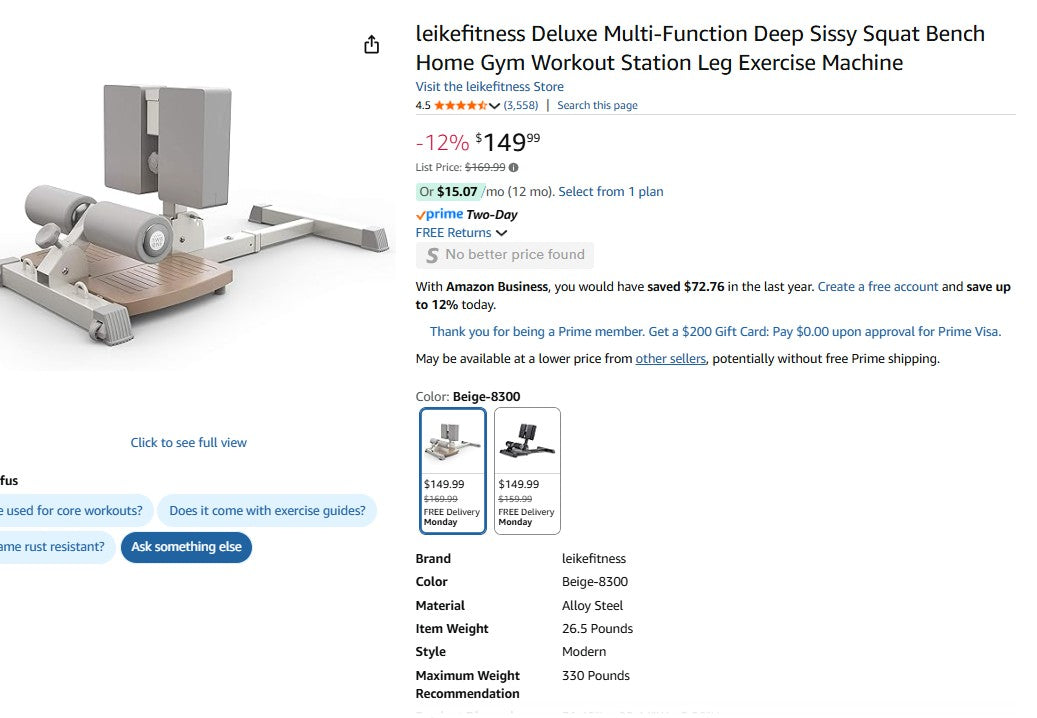1037x718 pixels.
Task: Click the 'Ask something else' button
Action: click(187, 547)
